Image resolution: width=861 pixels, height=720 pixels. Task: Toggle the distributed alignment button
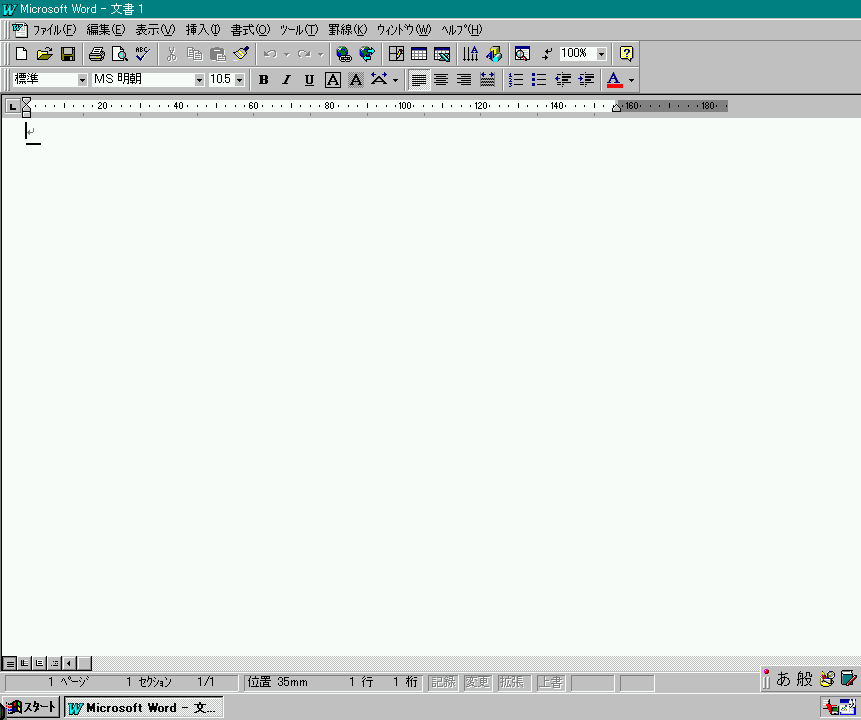click(x=487, y=80)
